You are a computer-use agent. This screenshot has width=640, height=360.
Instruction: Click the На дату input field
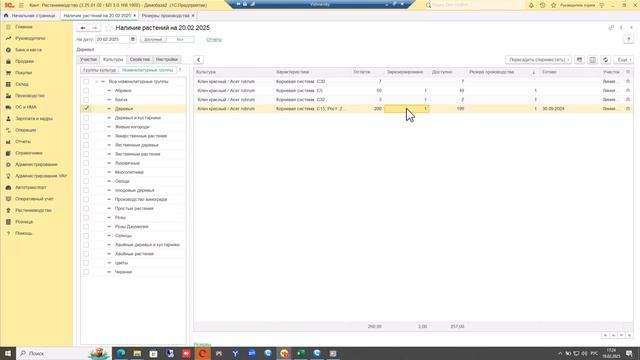click(x=112, y=39)
